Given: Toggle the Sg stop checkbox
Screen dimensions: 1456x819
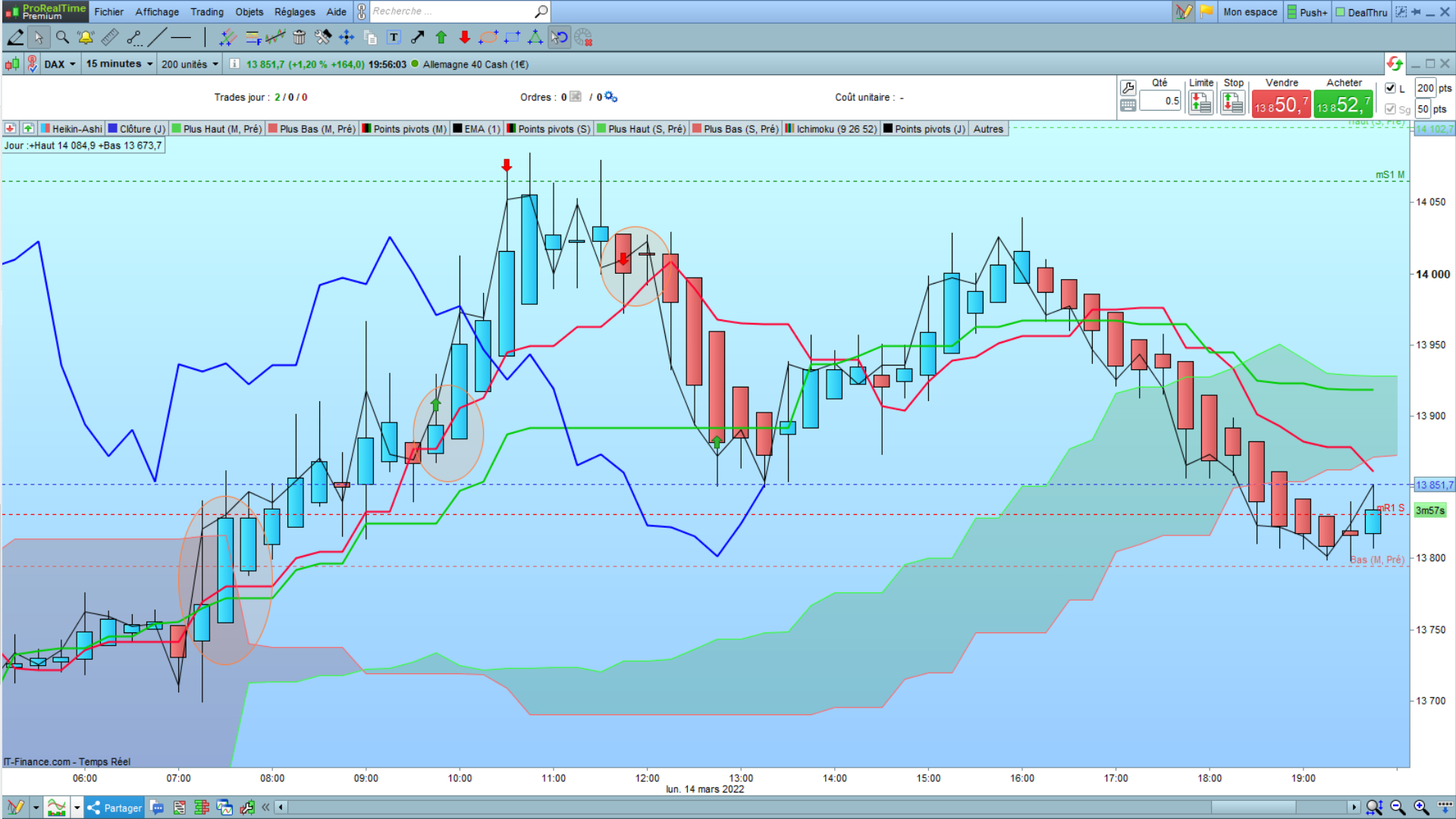Looking at the screenshot, I should [x=1390, y=109].
